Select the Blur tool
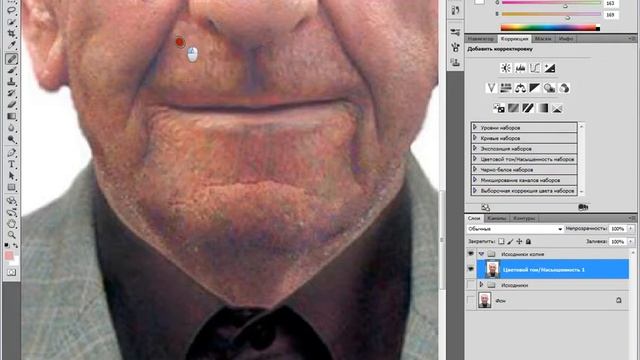 point(11,128)
